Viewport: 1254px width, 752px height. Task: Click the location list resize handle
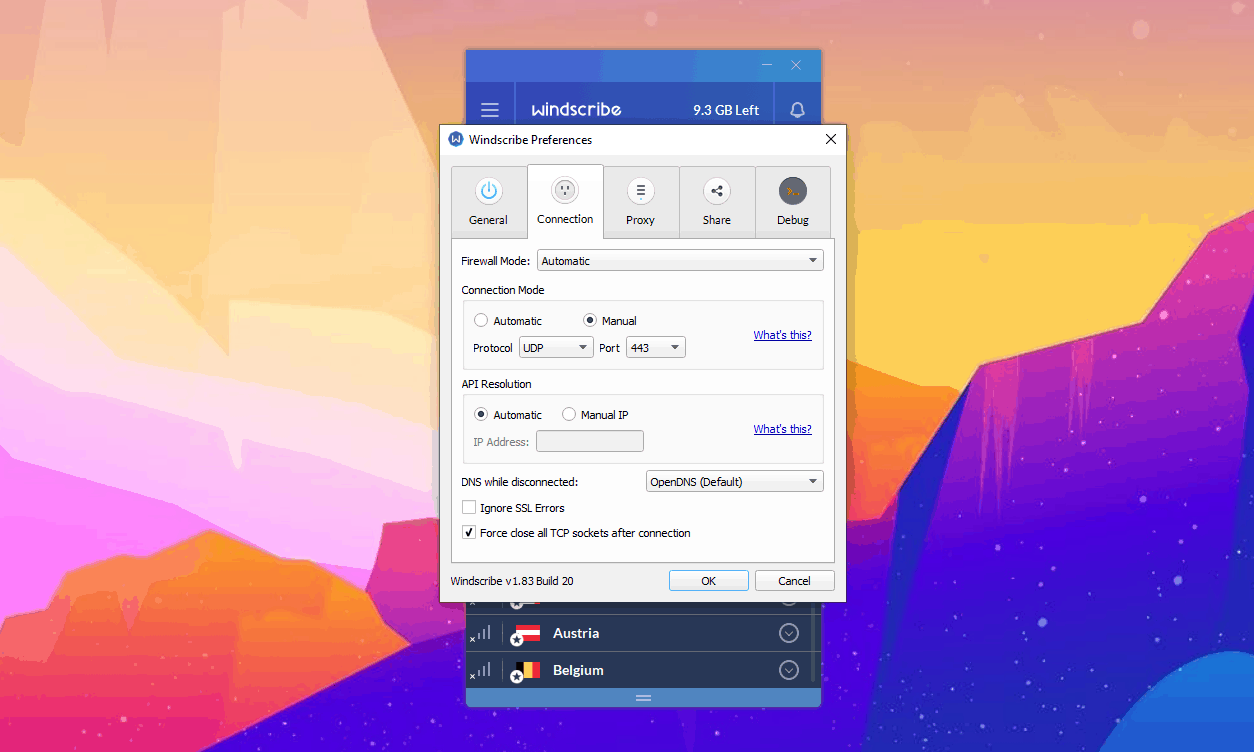643,697
